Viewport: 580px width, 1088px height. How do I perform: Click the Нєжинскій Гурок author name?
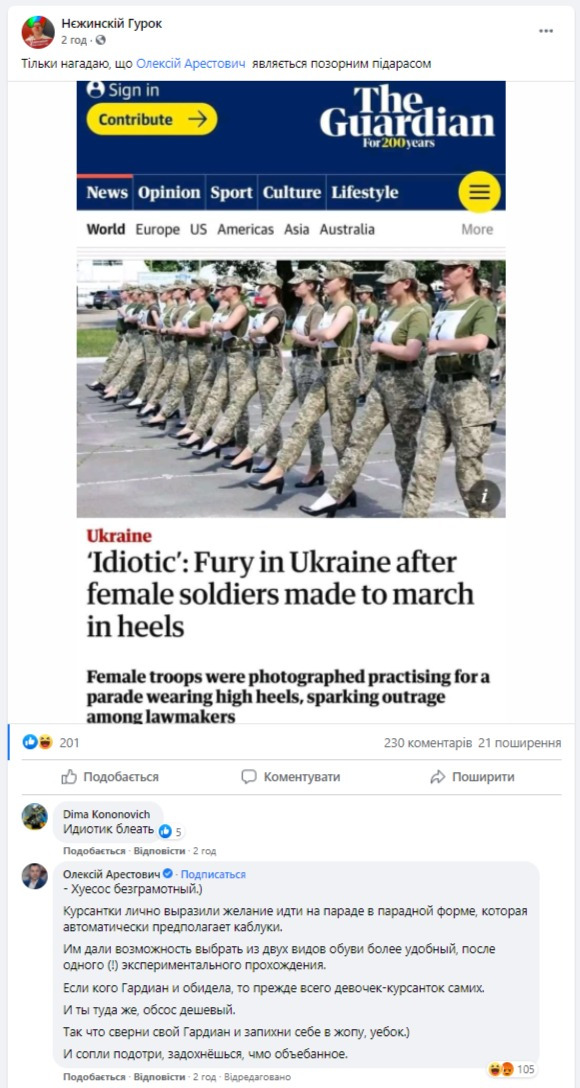click(112, 24)
